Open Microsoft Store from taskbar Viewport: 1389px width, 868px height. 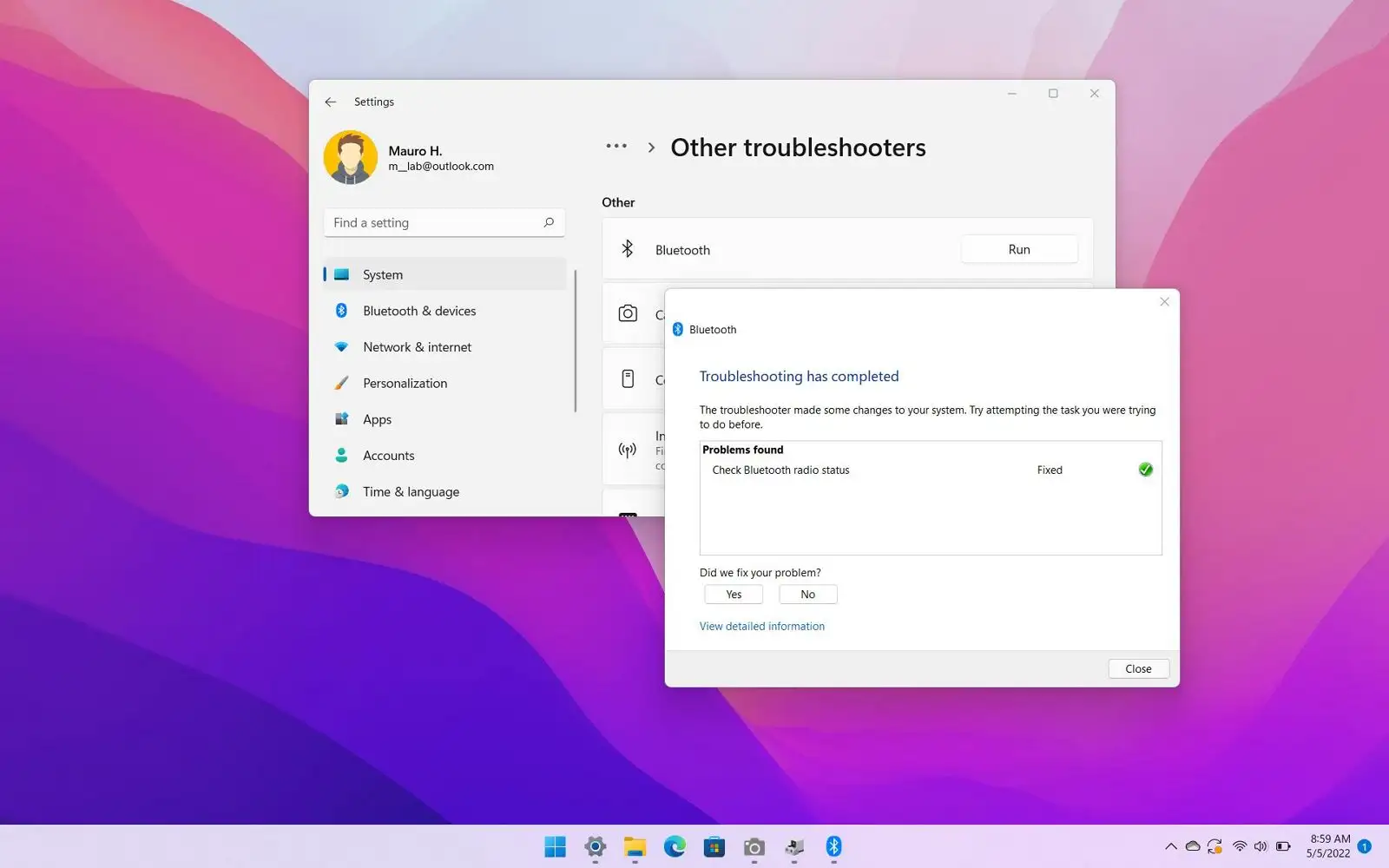714,846
